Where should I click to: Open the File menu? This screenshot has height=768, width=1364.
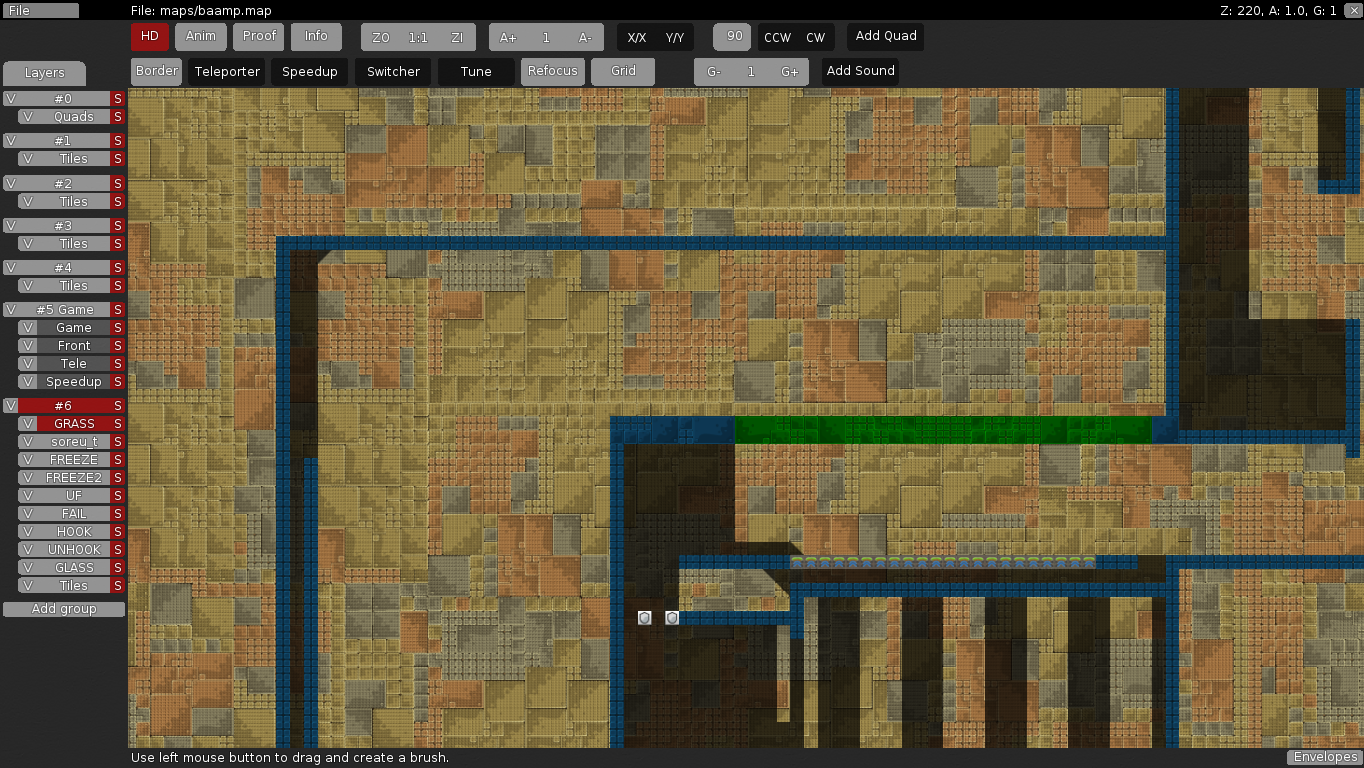[40, 10]
